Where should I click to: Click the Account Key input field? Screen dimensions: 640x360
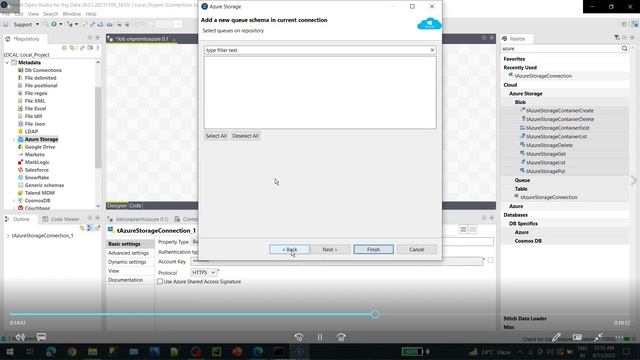tap(337, 262)
